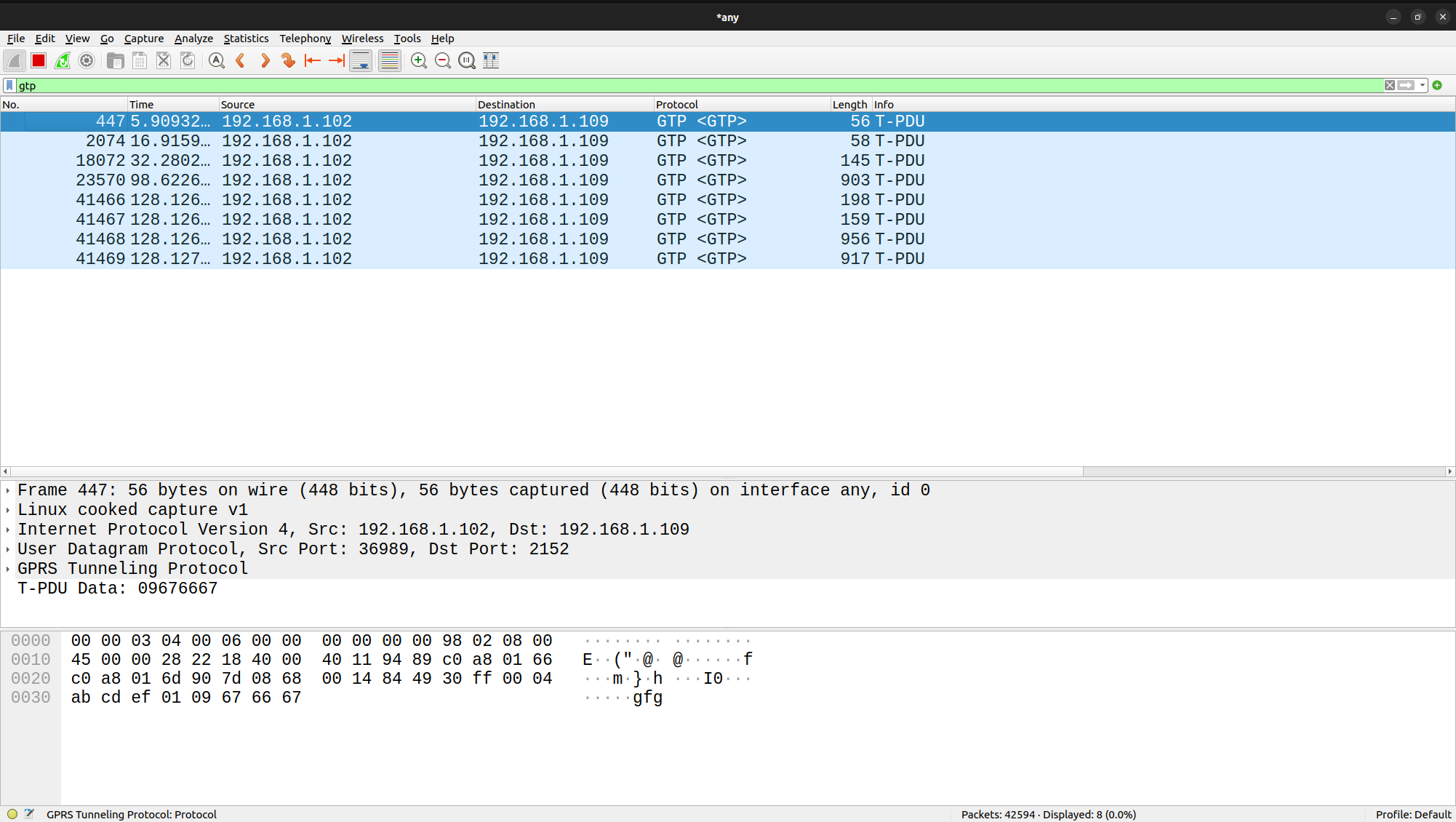Open capture options gear icon

[87, 61]
